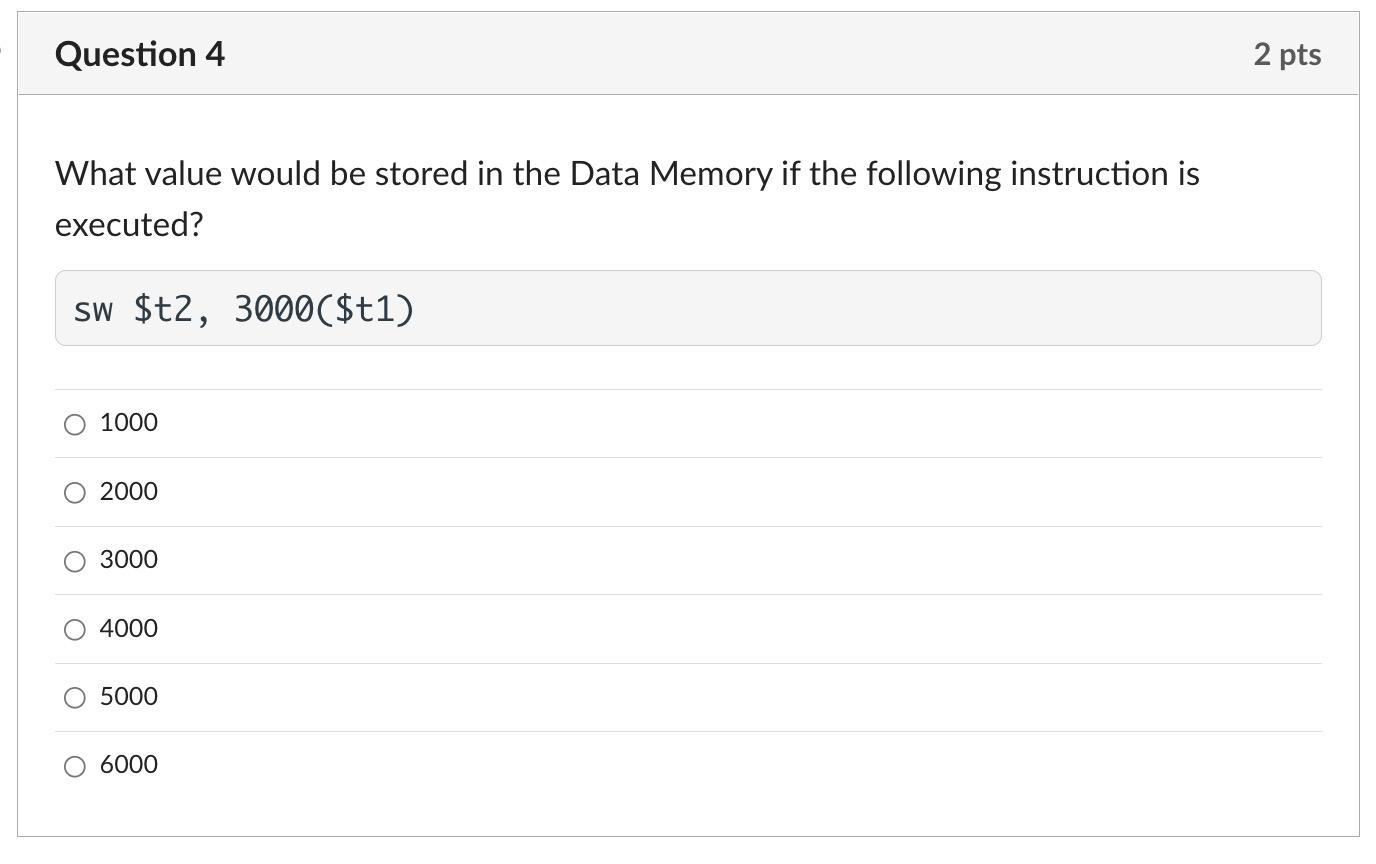Mark the 4000 radio button as answer

point(75,630)
